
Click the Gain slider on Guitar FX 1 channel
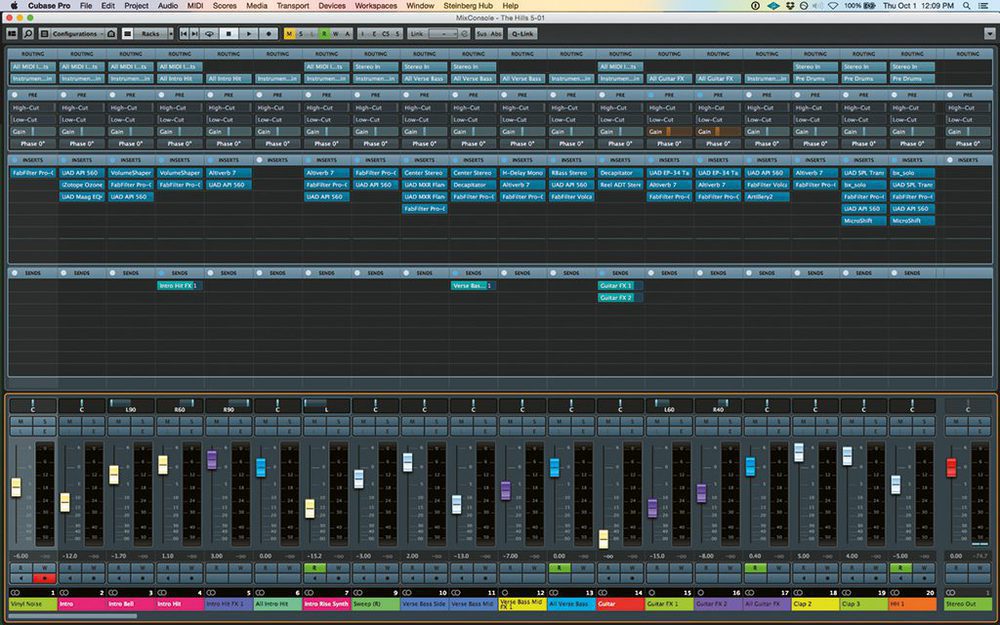click(668, 131)
